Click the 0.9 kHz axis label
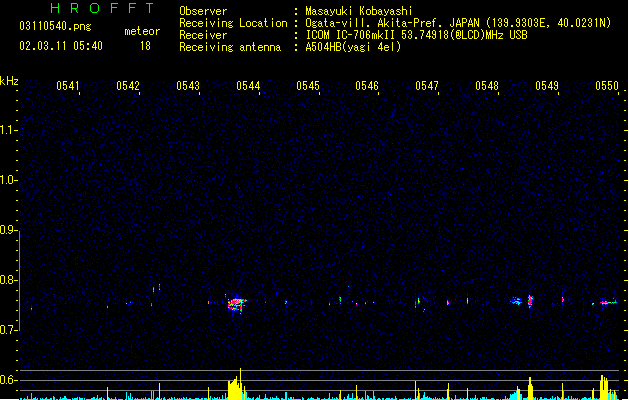 pyautogui.click(x=8, y=230)
